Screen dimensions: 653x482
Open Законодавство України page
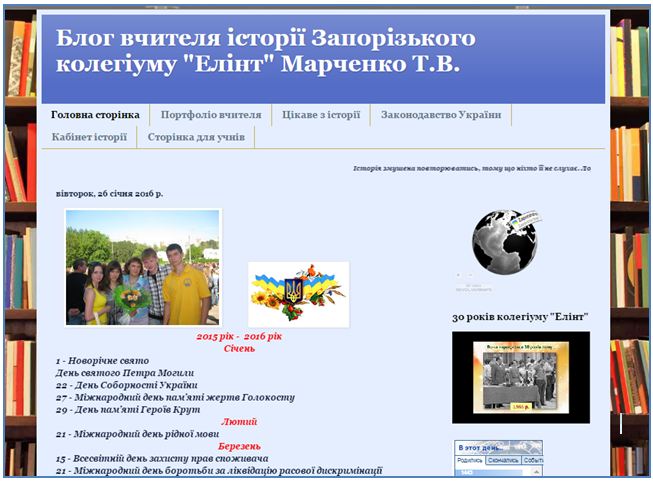440,115
